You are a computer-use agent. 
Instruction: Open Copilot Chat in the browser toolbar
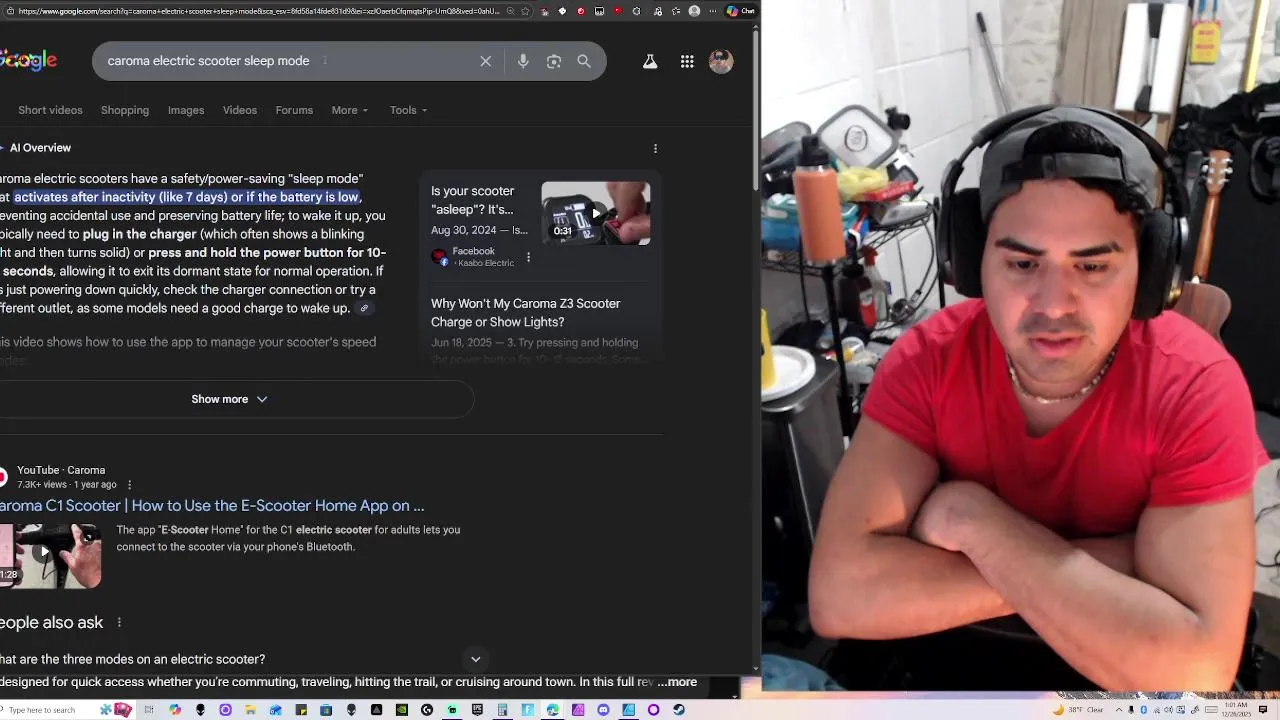[x=741, y=11]
